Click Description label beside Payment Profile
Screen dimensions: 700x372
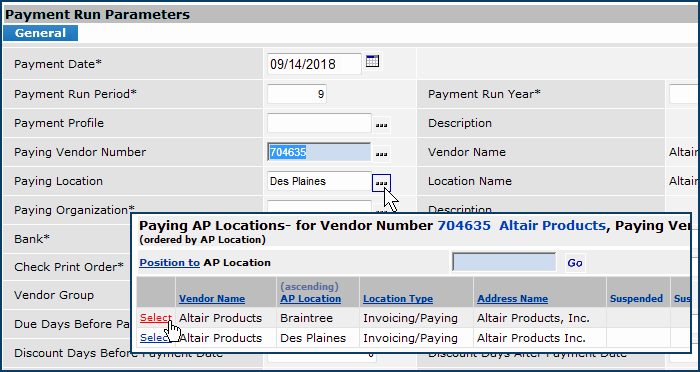[460, 123]
